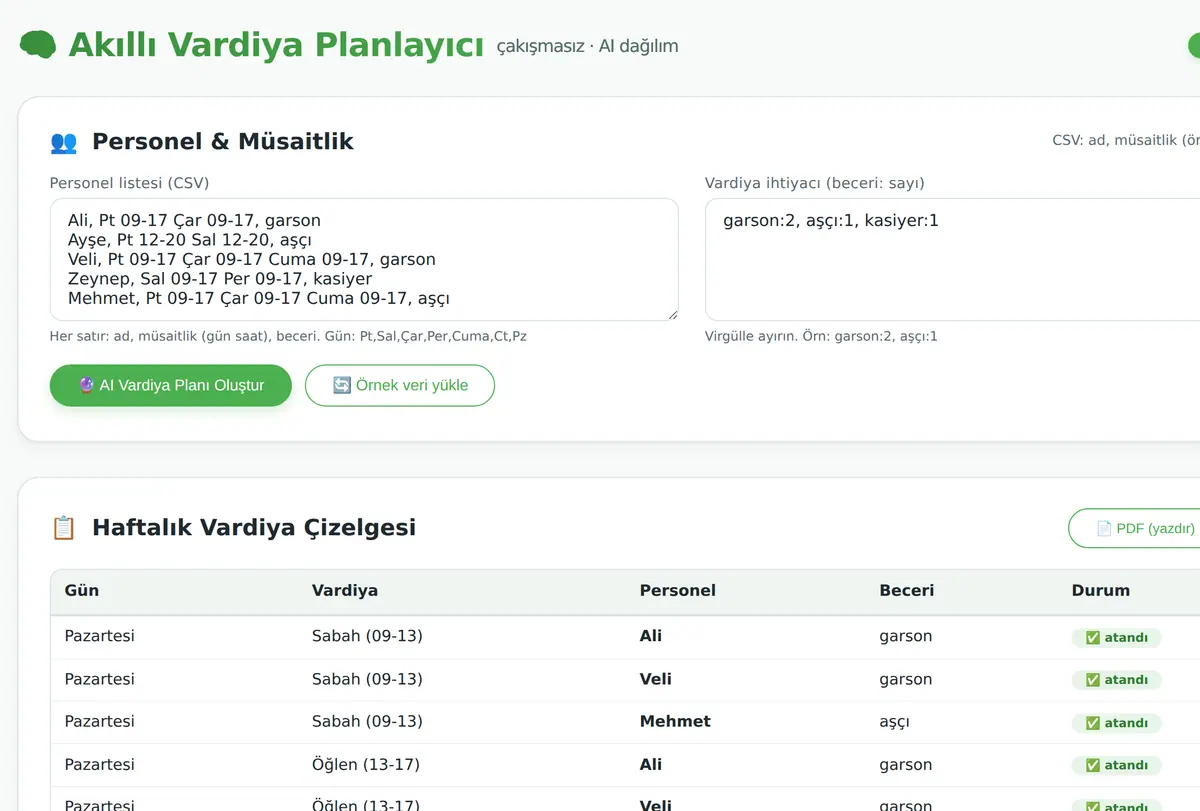Click the Öğlen (13-17) cell in Ali's row

[x=366, y=764]
